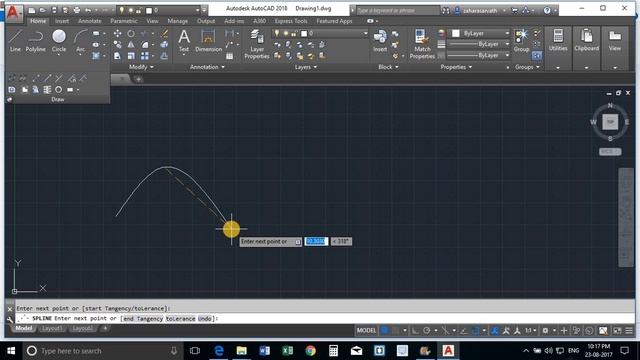The image size is (640, 360).
Task: Toggle polar tracking in status bar
Action: tap(427, 330)
